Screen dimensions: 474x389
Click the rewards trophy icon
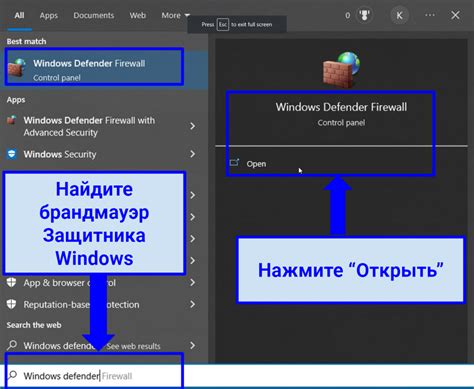pos(364,15)
